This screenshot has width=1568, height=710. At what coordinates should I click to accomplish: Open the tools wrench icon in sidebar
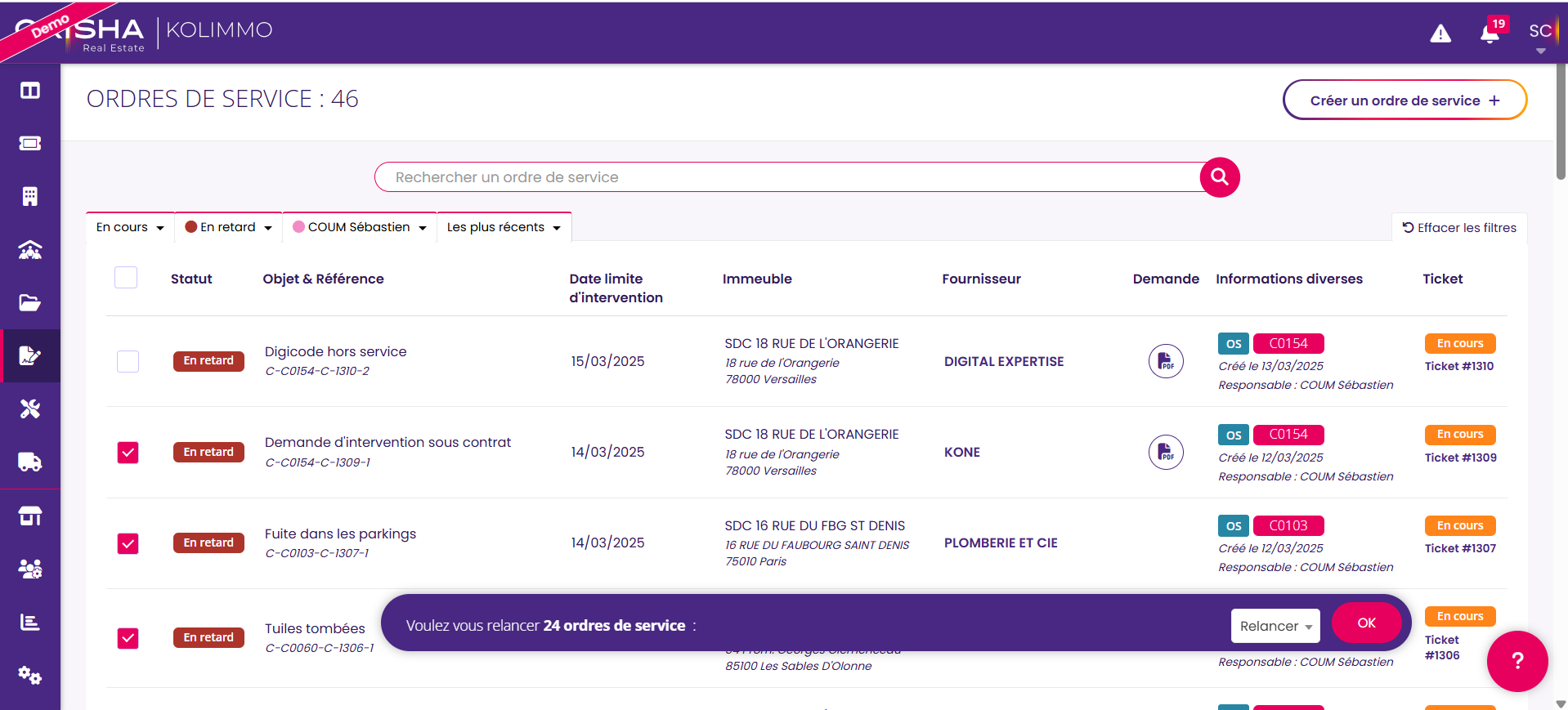[x=30, y=409]
